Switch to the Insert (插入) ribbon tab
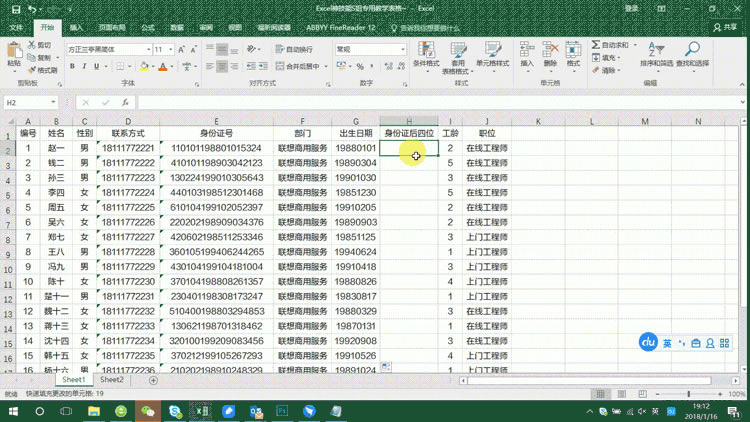The image size is (750, 422). 77,28
